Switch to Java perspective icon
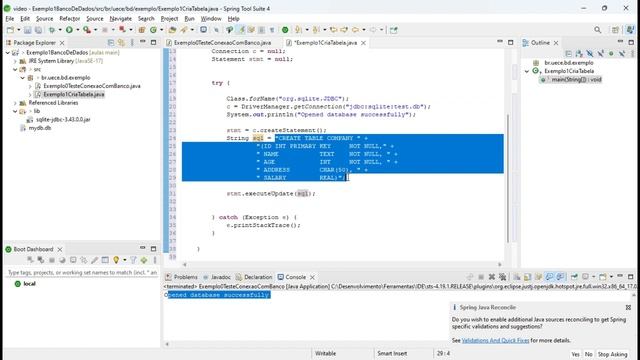This screenshot has height=360, width=640. pyautogui.click(x=630, y=29)
